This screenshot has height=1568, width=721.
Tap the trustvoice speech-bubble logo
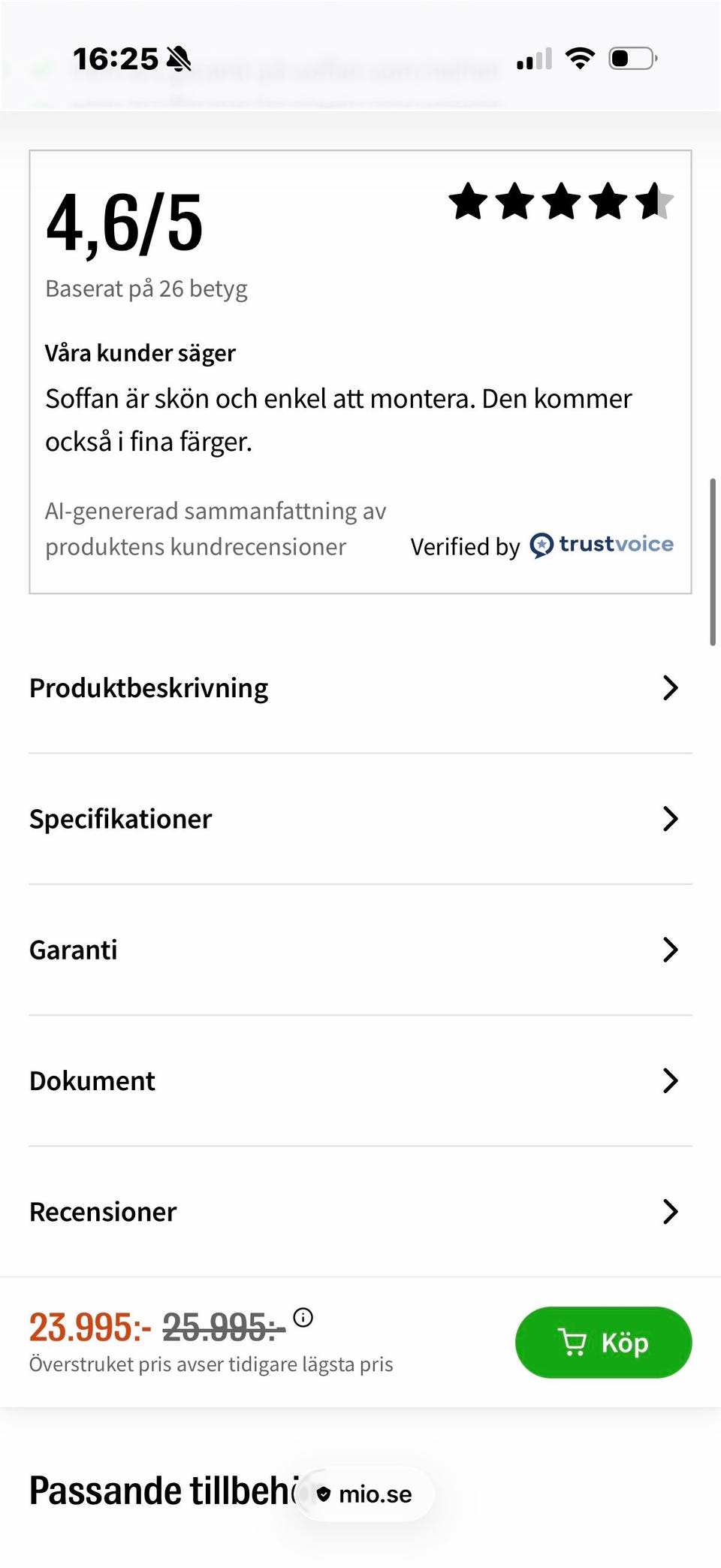542,545
